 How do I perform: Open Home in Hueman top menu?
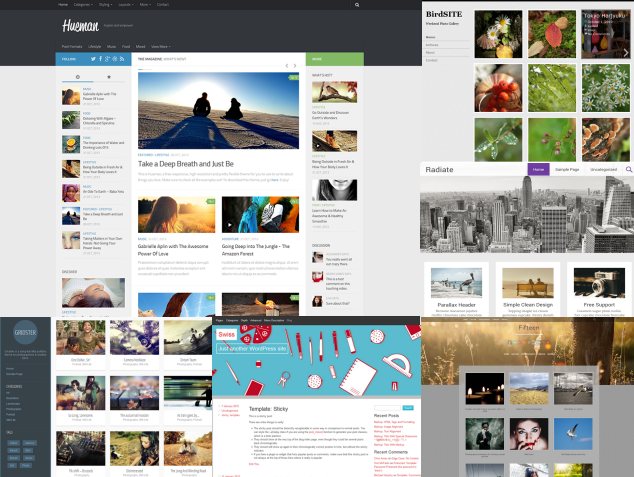(x=63, y=5)
